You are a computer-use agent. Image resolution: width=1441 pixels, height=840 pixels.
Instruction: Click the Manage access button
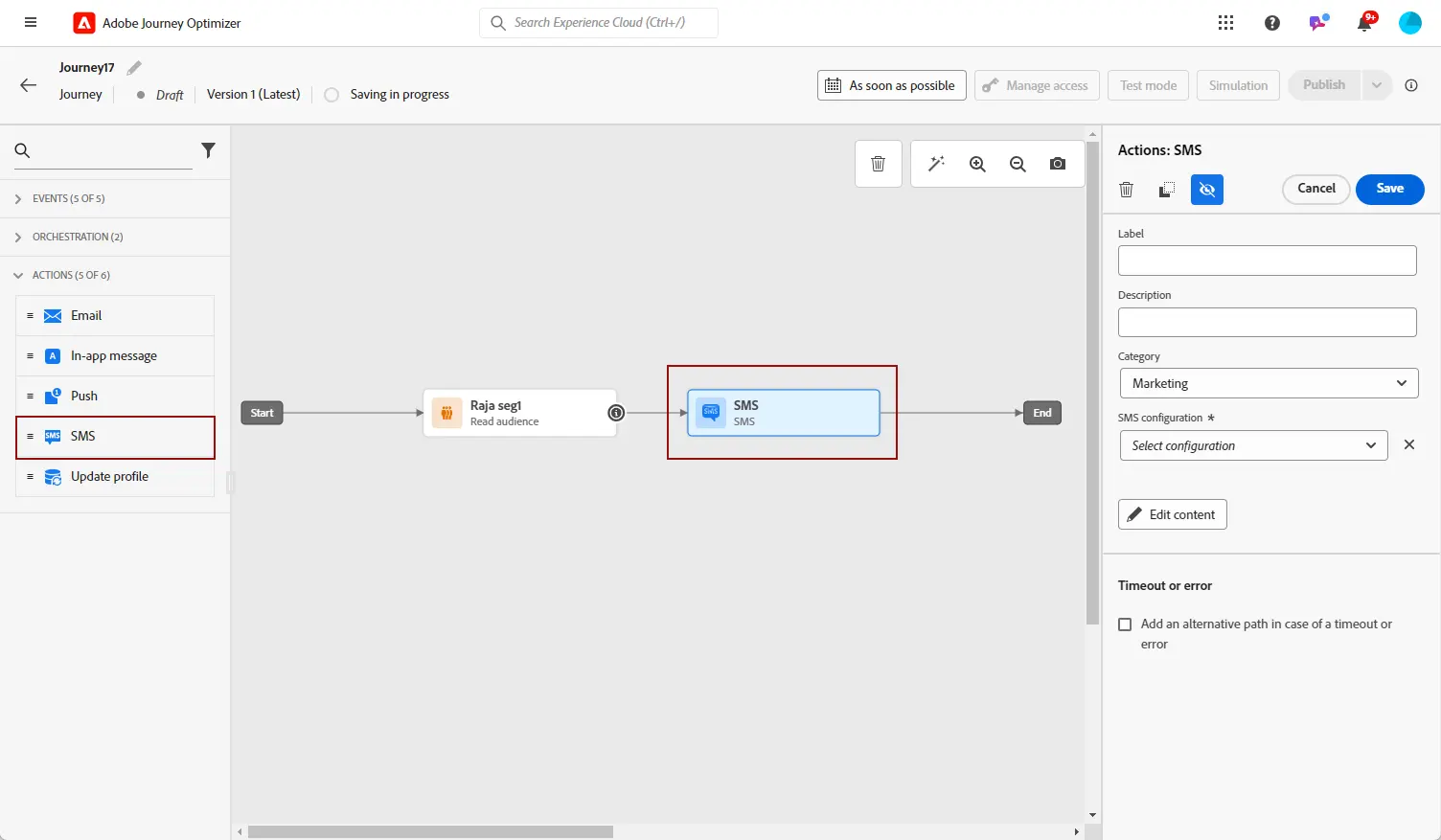(x=1037, y=85)
